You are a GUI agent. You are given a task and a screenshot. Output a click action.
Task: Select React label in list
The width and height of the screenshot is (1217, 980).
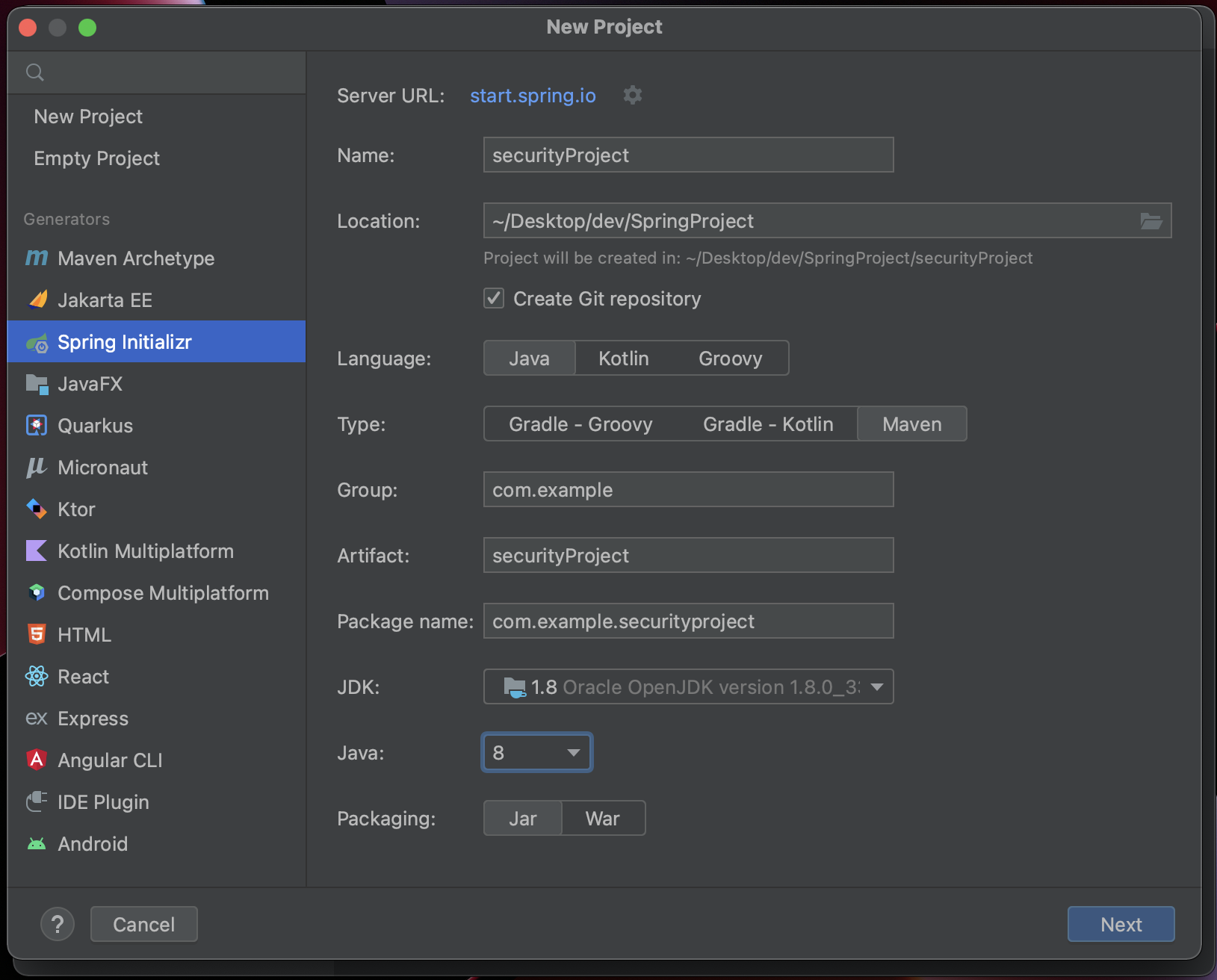[x=84, y=677]
